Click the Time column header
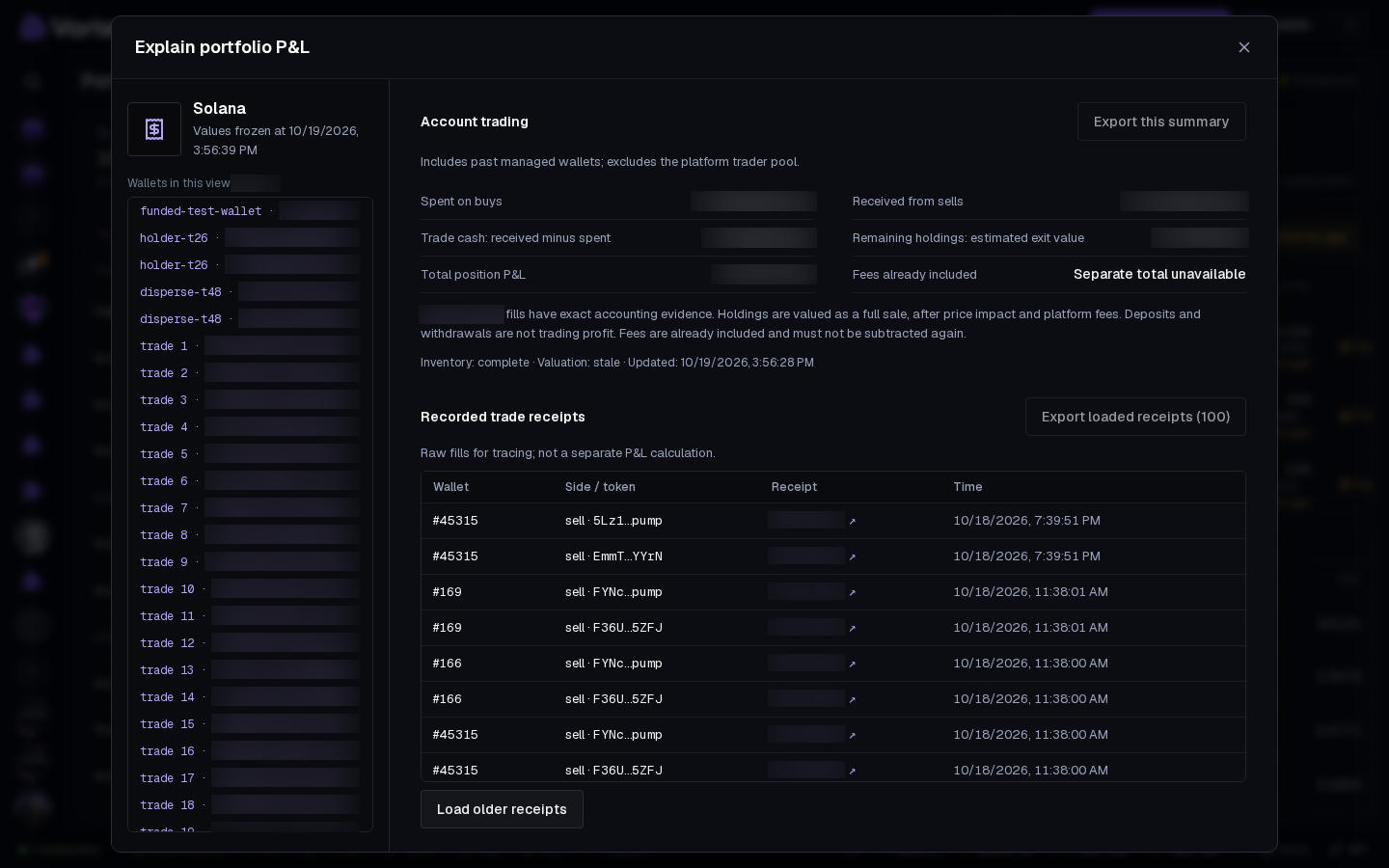The image size is (1389, 868). (967, 487)
